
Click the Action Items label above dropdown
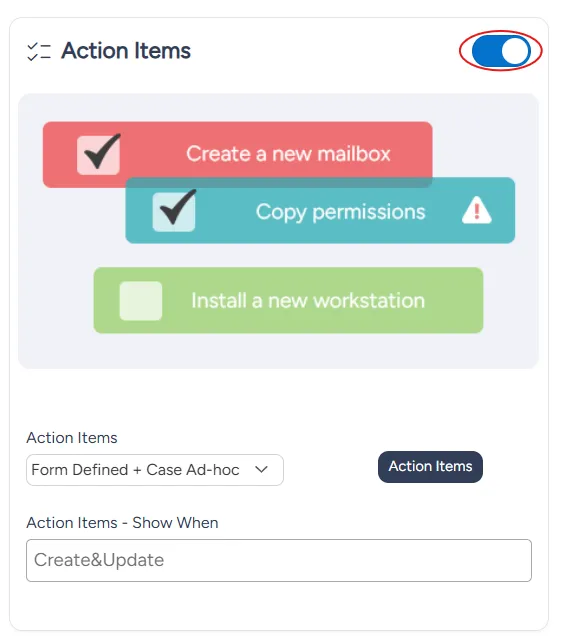[x=72, y=438]
